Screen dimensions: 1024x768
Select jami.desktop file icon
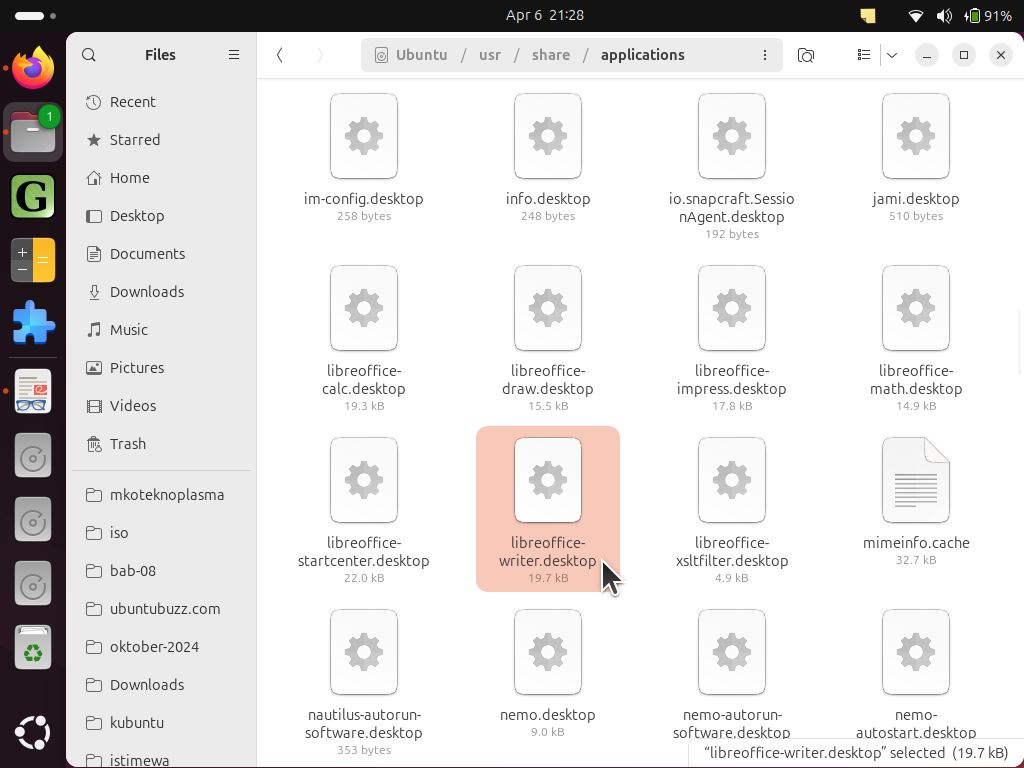click(916, 136)
